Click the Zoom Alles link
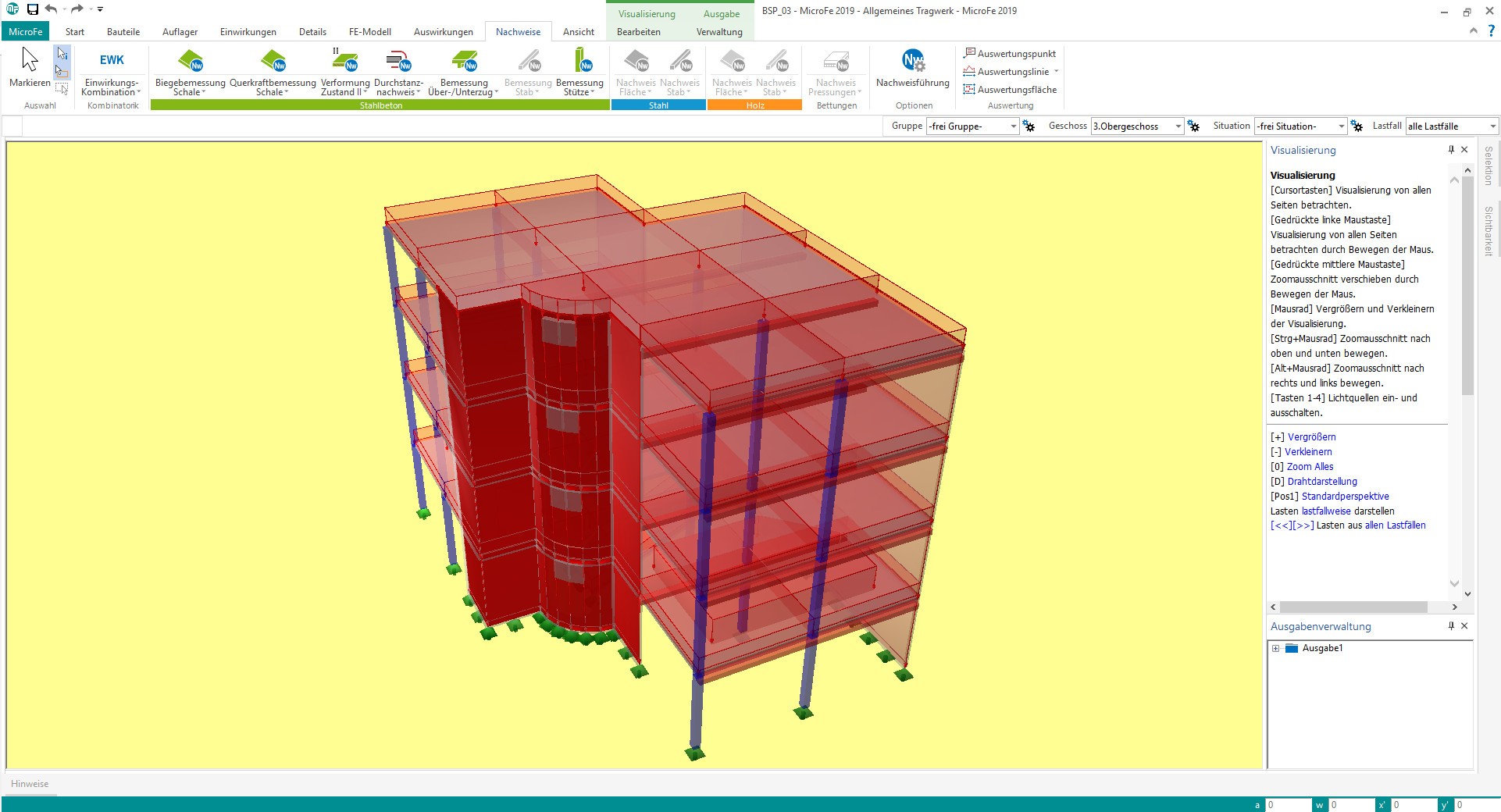This screenshot has width=1501, height=812. pyautogui.click(x=1310, y=467)
